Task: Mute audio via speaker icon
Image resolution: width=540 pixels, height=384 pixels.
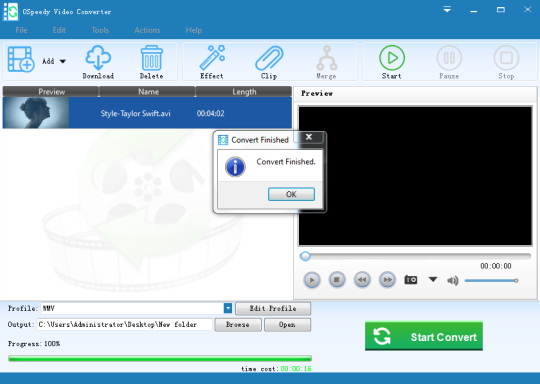Action: tap(453, 281)
